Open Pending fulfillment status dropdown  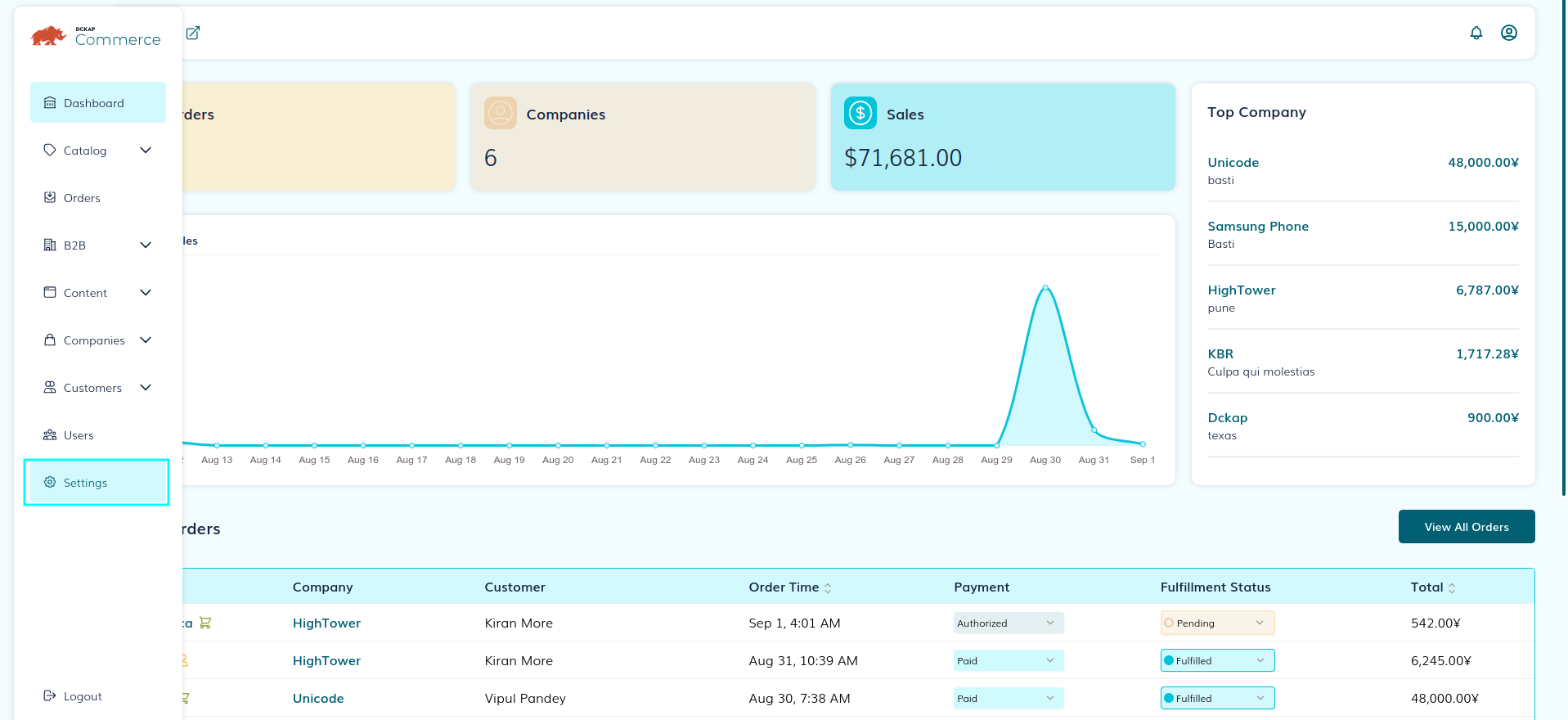tap(1216, 623)
